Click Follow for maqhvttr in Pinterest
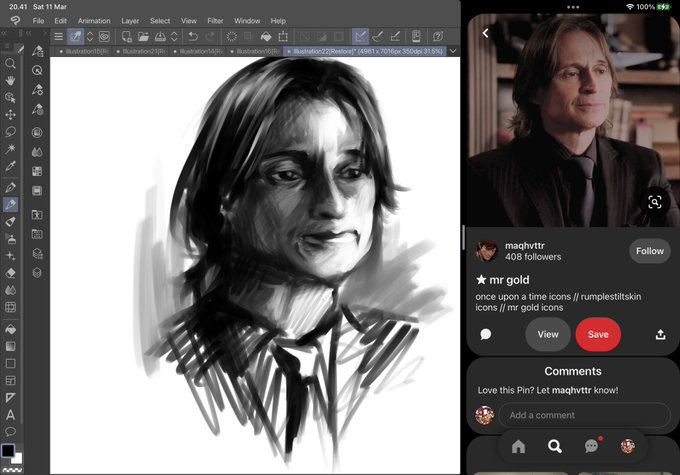 coord(650,251)
